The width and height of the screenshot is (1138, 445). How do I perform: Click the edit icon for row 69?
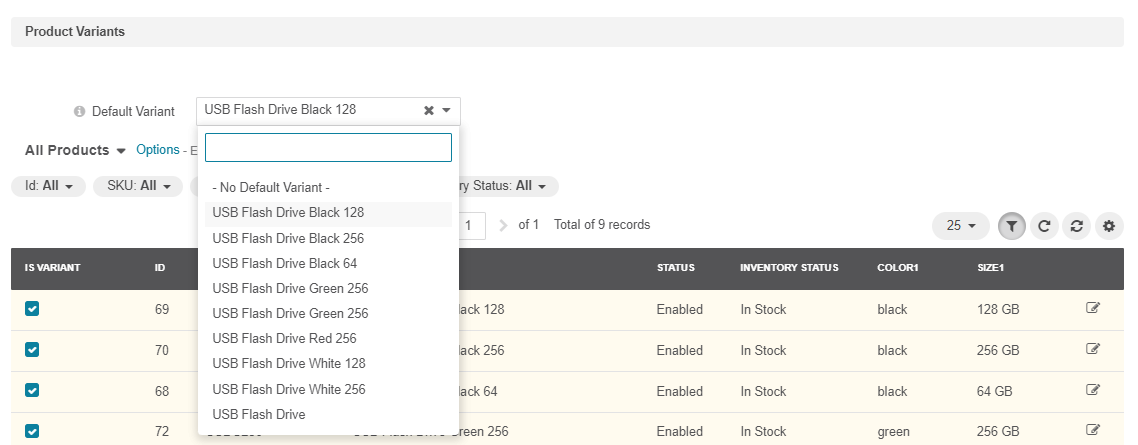click(1093, 309)
